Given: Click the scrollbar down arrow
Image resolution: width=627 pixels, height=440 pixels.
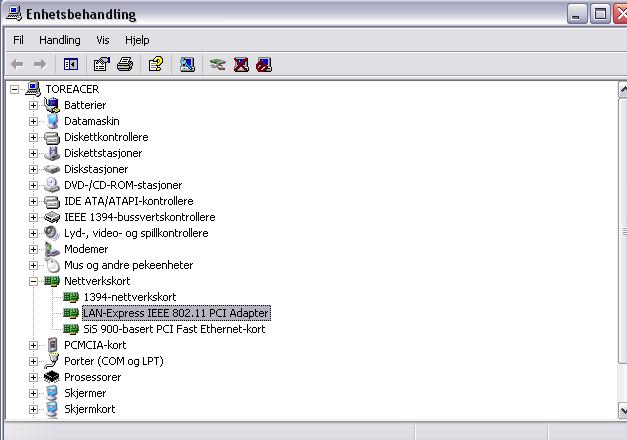Looking at the screenshot, I should tap(623, 410).
